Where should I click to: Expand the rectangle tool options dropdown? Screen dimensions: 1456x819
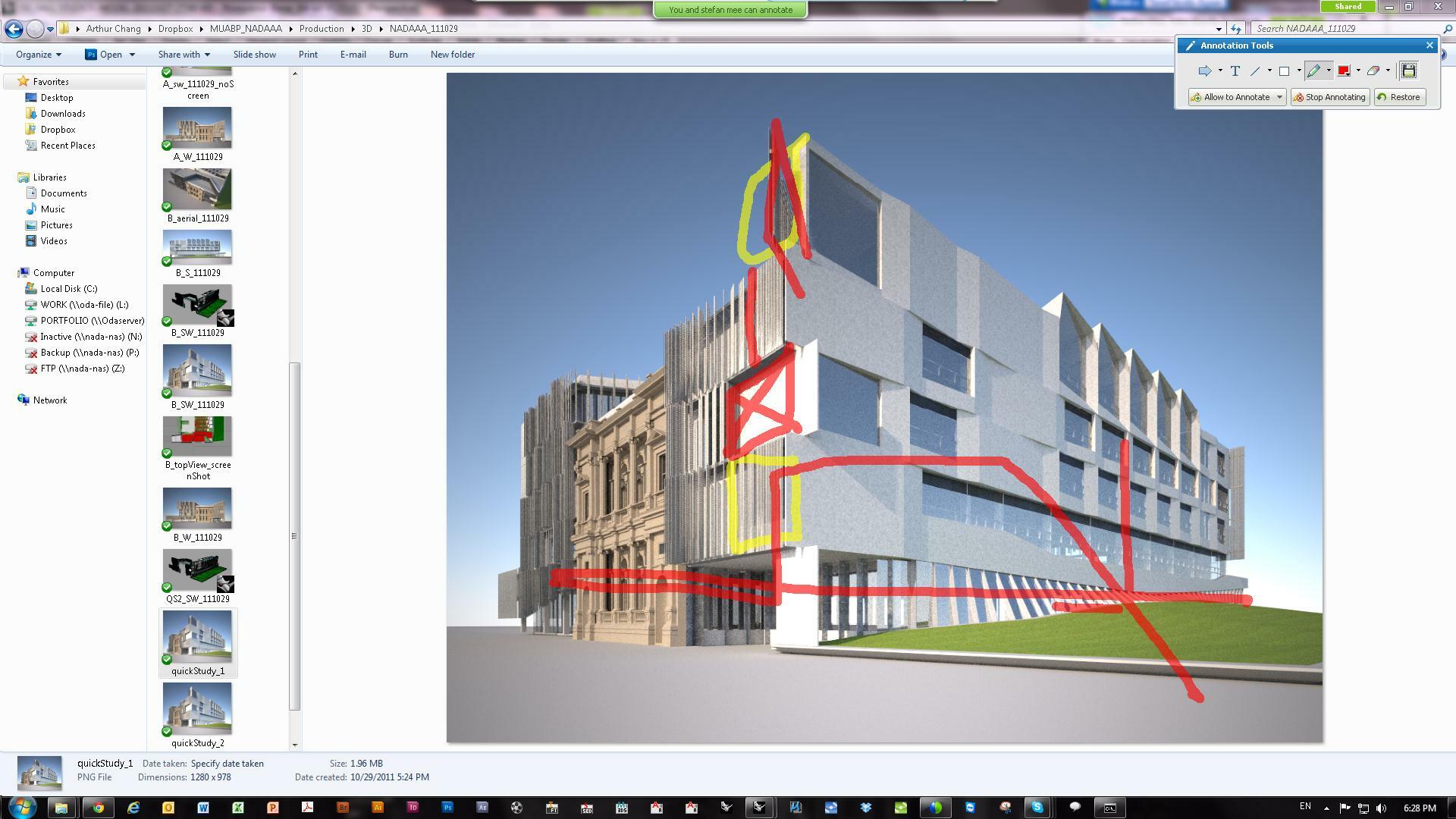1299,71
